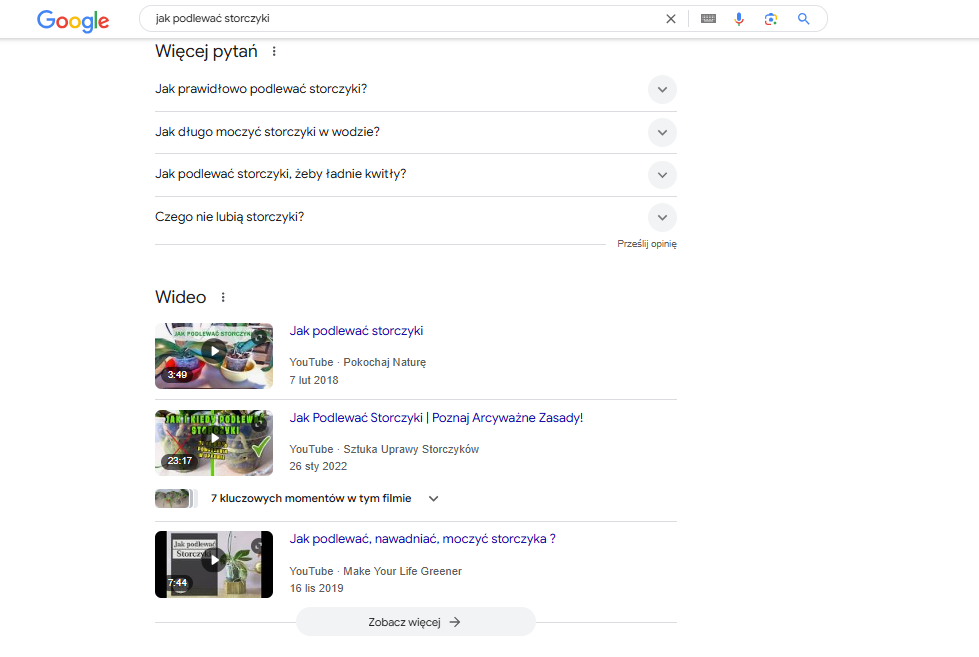Activate voice search with the microphone icon
Screen dimensions: 979x657
click(739, 18)
